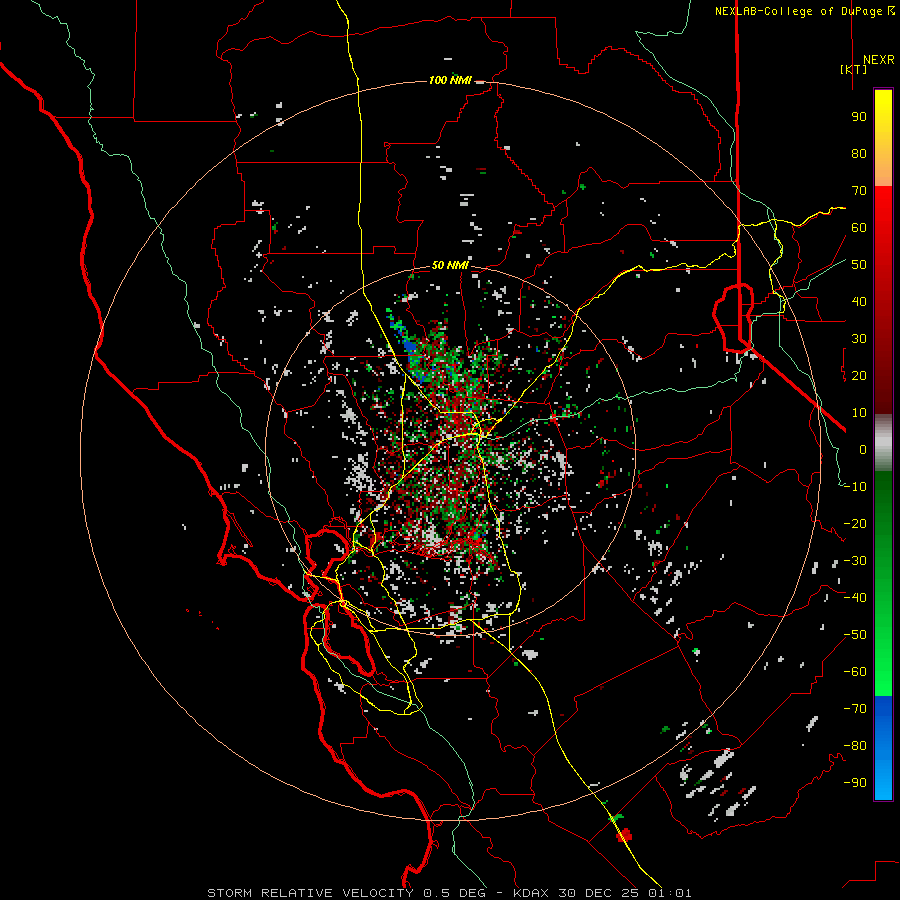This screenshot has width=900, height=900.
Task: Click the 60 value on velocity scale
Action: click(x=859, y=228)
